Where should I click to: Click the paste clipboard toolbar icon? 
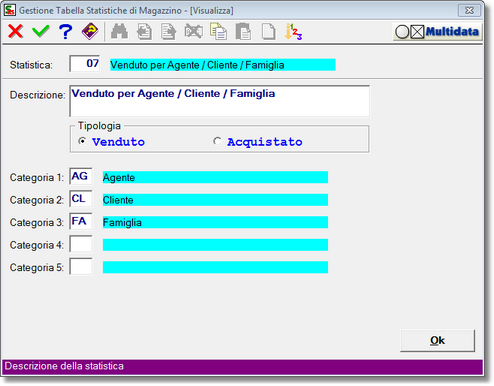[x=243, y=32]
